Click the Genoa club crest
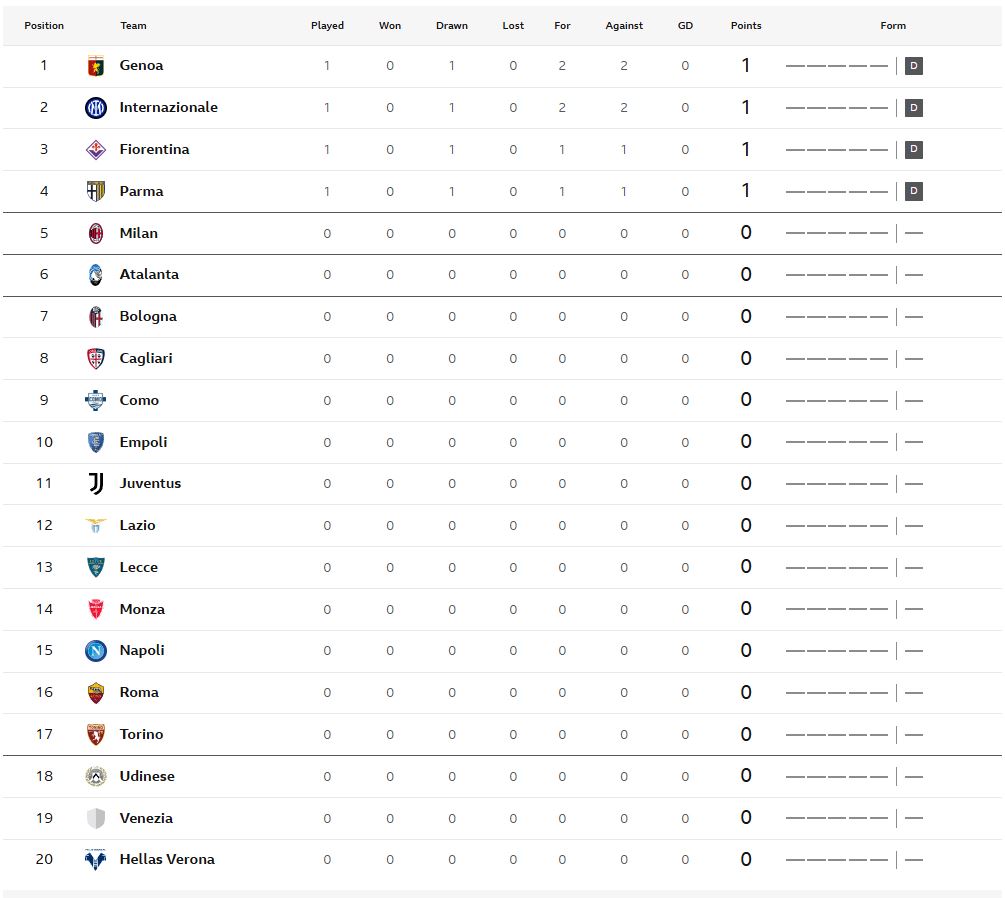This screenshot has height=898, width=1005. (x=96, y=65)
